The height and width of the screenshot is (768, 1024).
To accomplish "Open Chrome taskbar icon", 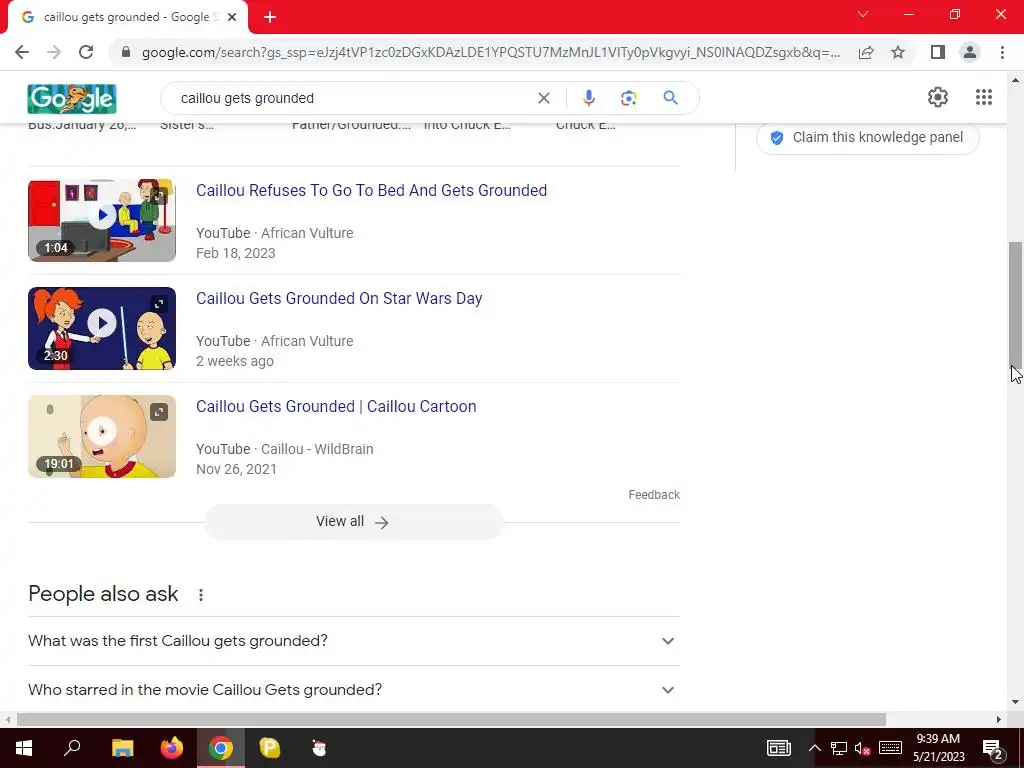I will point(221,748).
